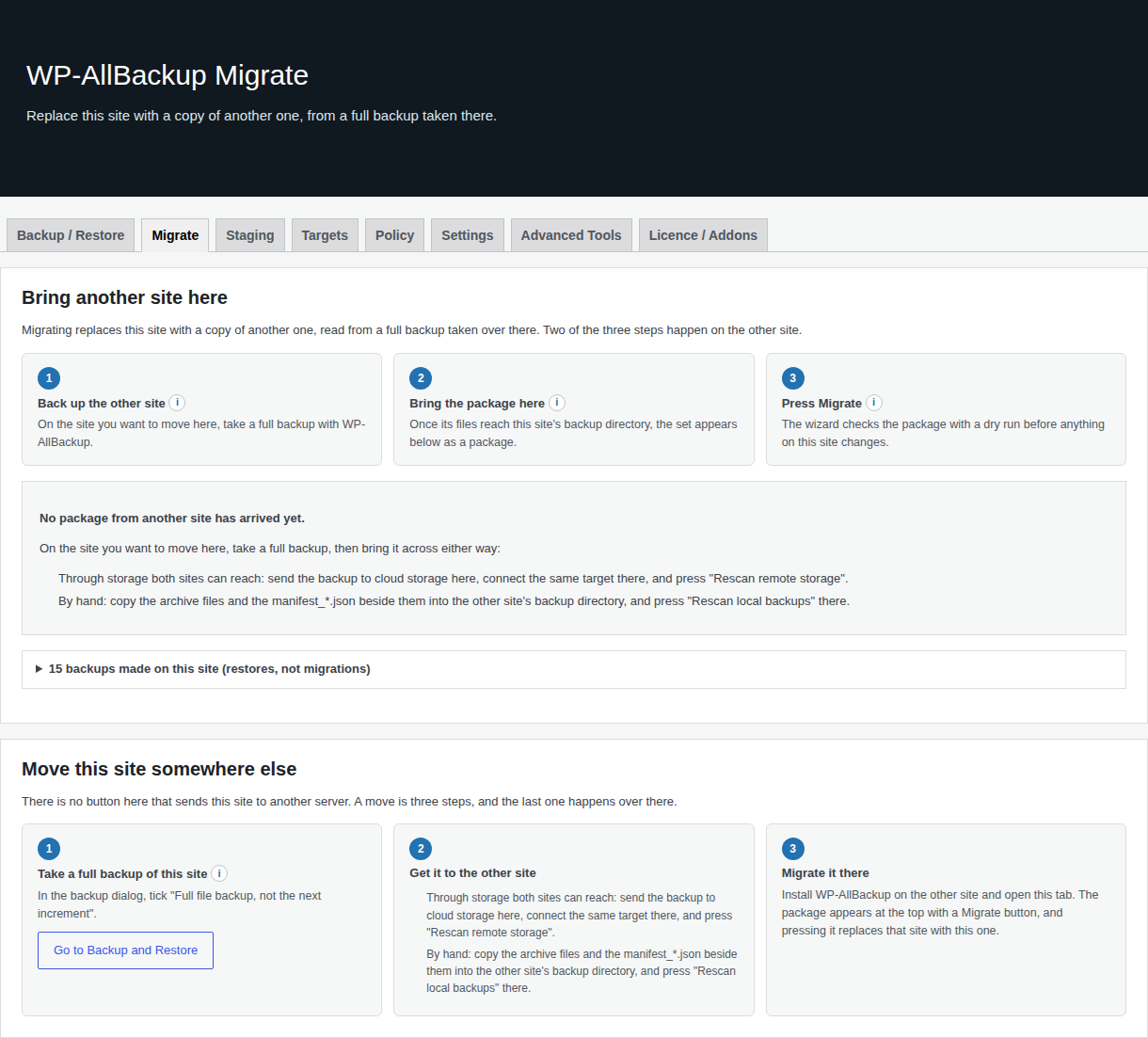The width and height of the screenshot is (1148, 1038).
Task: Open info icon beside Take a full backup
Action: coord(219,873)
